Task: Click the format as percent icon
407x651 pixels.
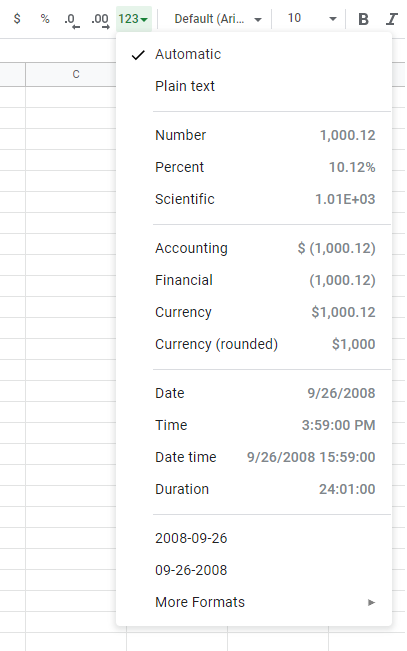Action: pyautogui.click(x=45, y=19)
